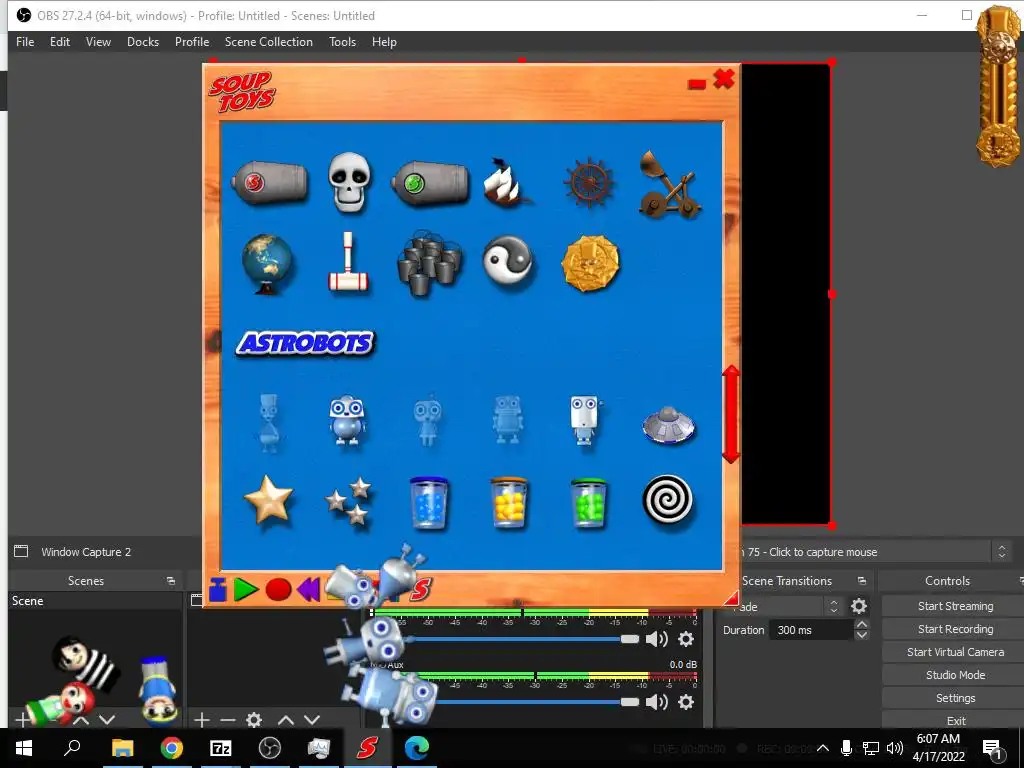1024x768 pixels.
Task: Pop out the Scene Transitions dock
Action: click(861, 581)
